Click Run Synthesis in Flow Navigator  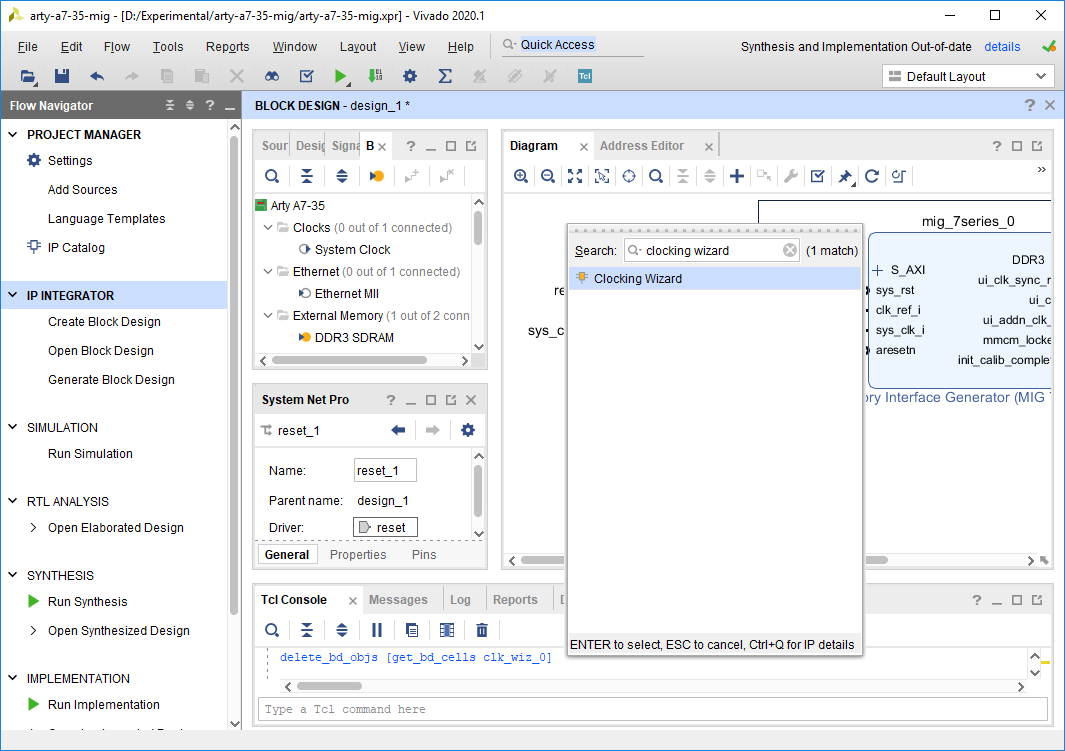tap(88, 602)
